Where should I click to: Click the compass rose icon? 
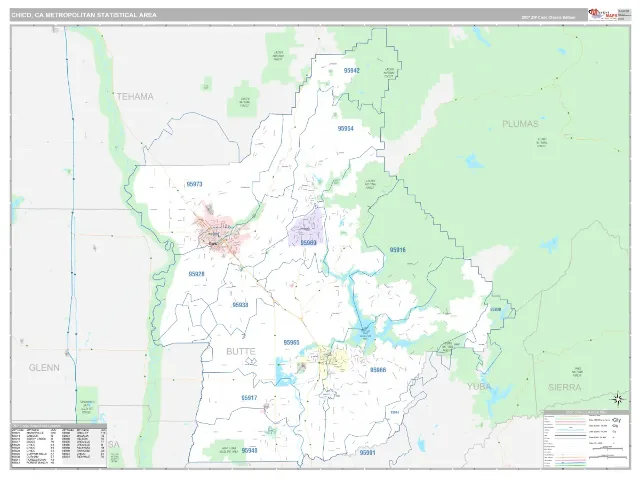point(618,399)
